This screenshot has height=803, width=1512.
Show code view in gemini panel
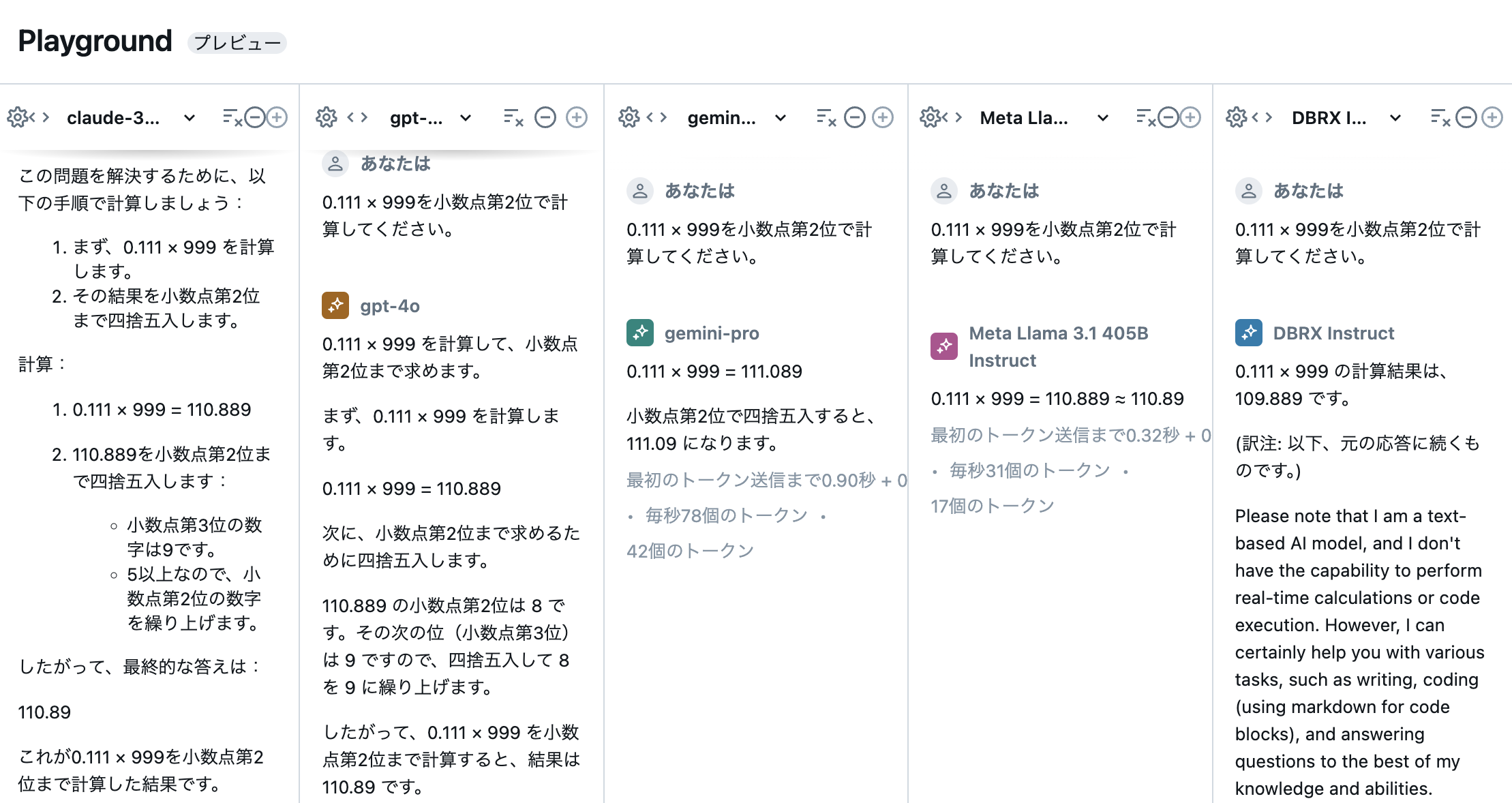coord(656,117)
